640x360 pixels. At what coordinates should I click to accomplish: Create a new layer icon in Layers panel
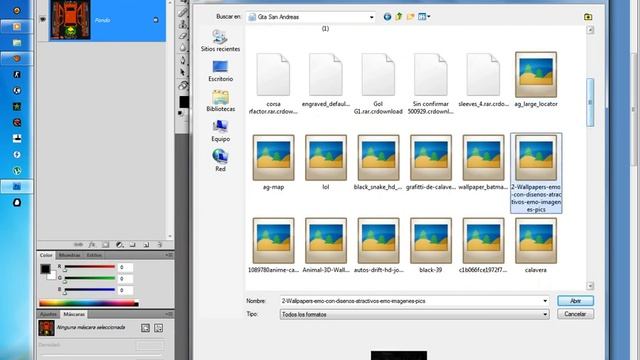146,244
